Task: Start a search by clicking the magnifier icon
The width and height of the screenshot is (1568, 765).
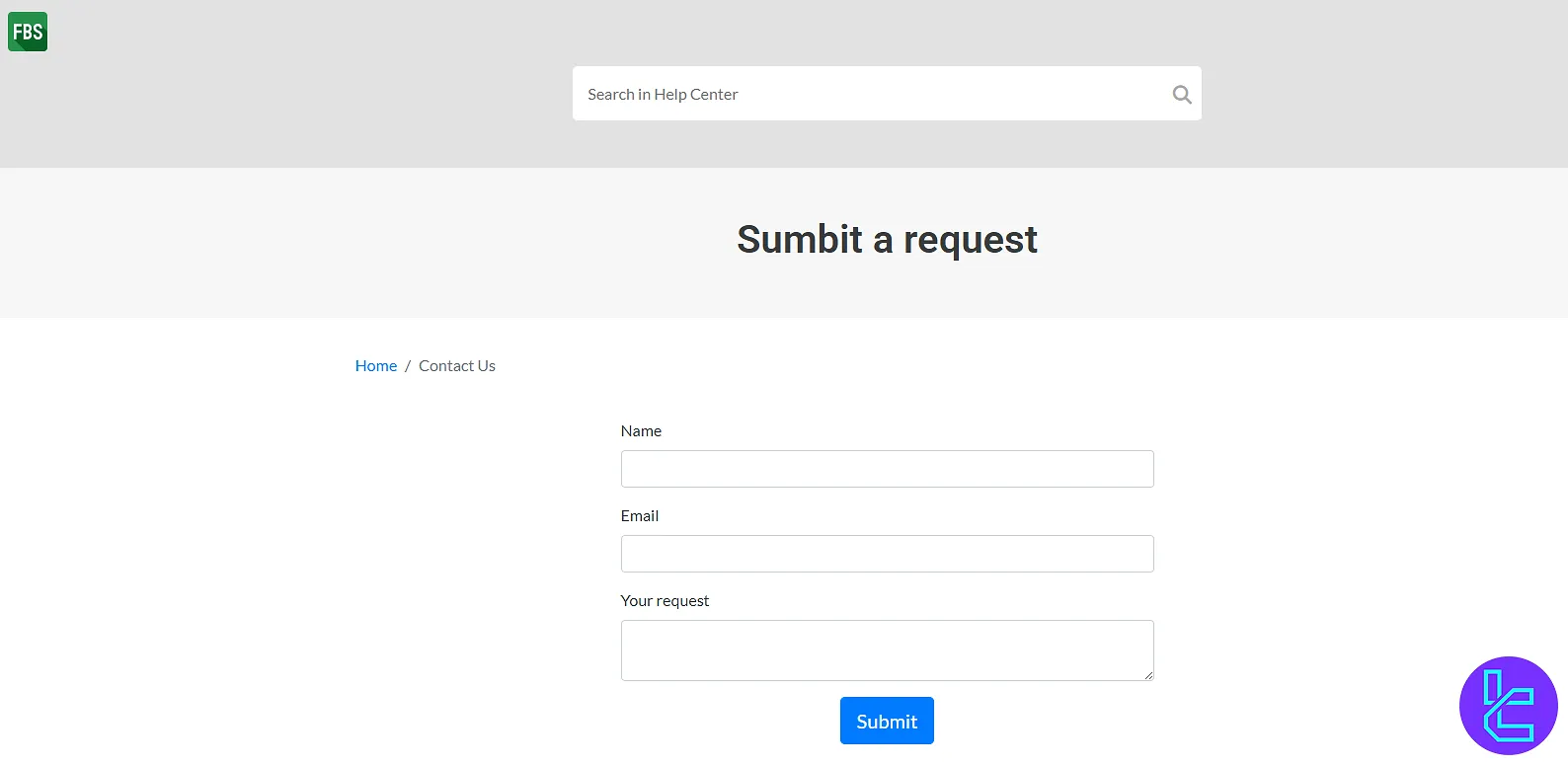Action: tap(1181, 94)
